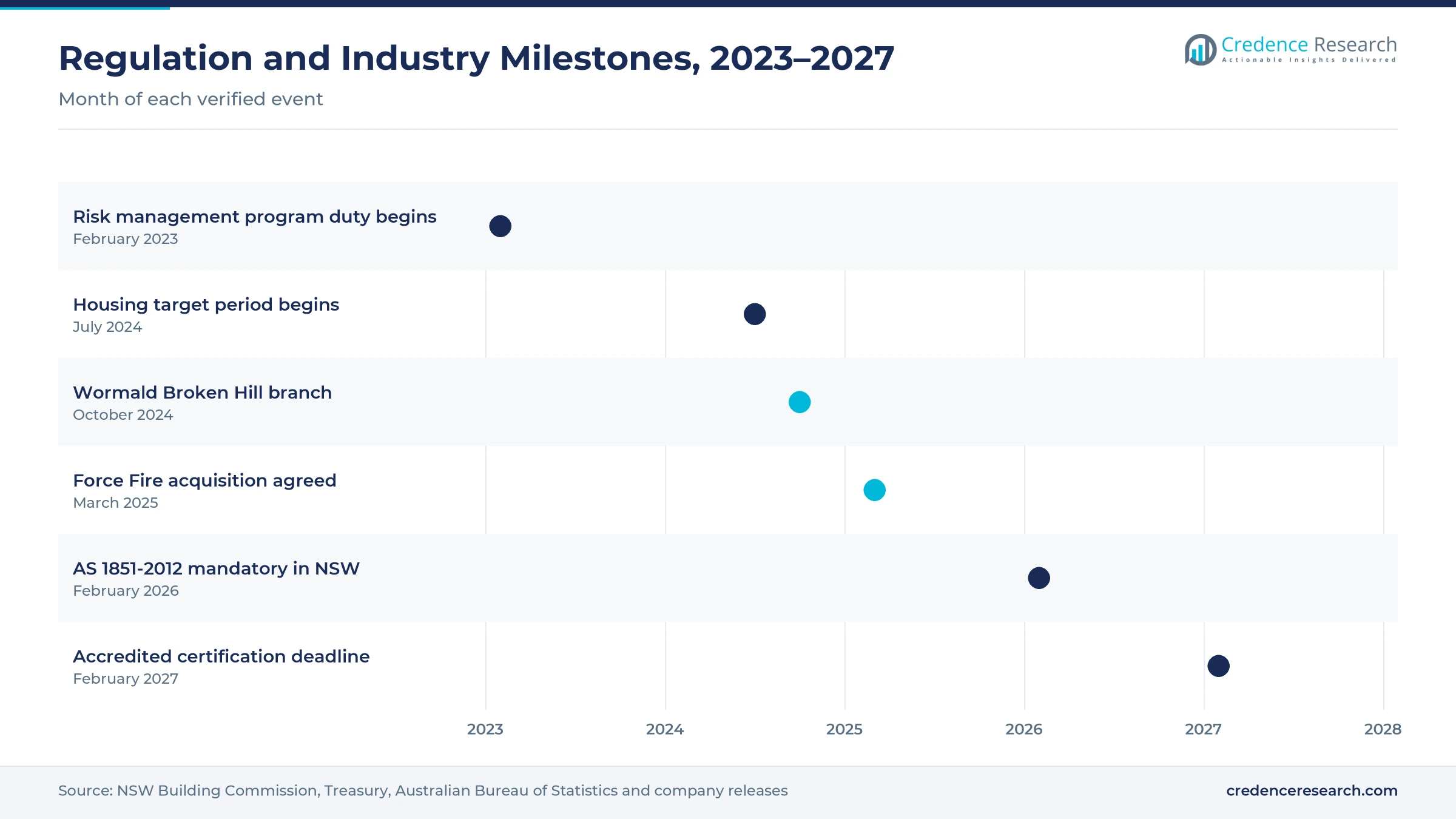
Task: Select the Accredited certification deadline label
Action: pos(221,656)
